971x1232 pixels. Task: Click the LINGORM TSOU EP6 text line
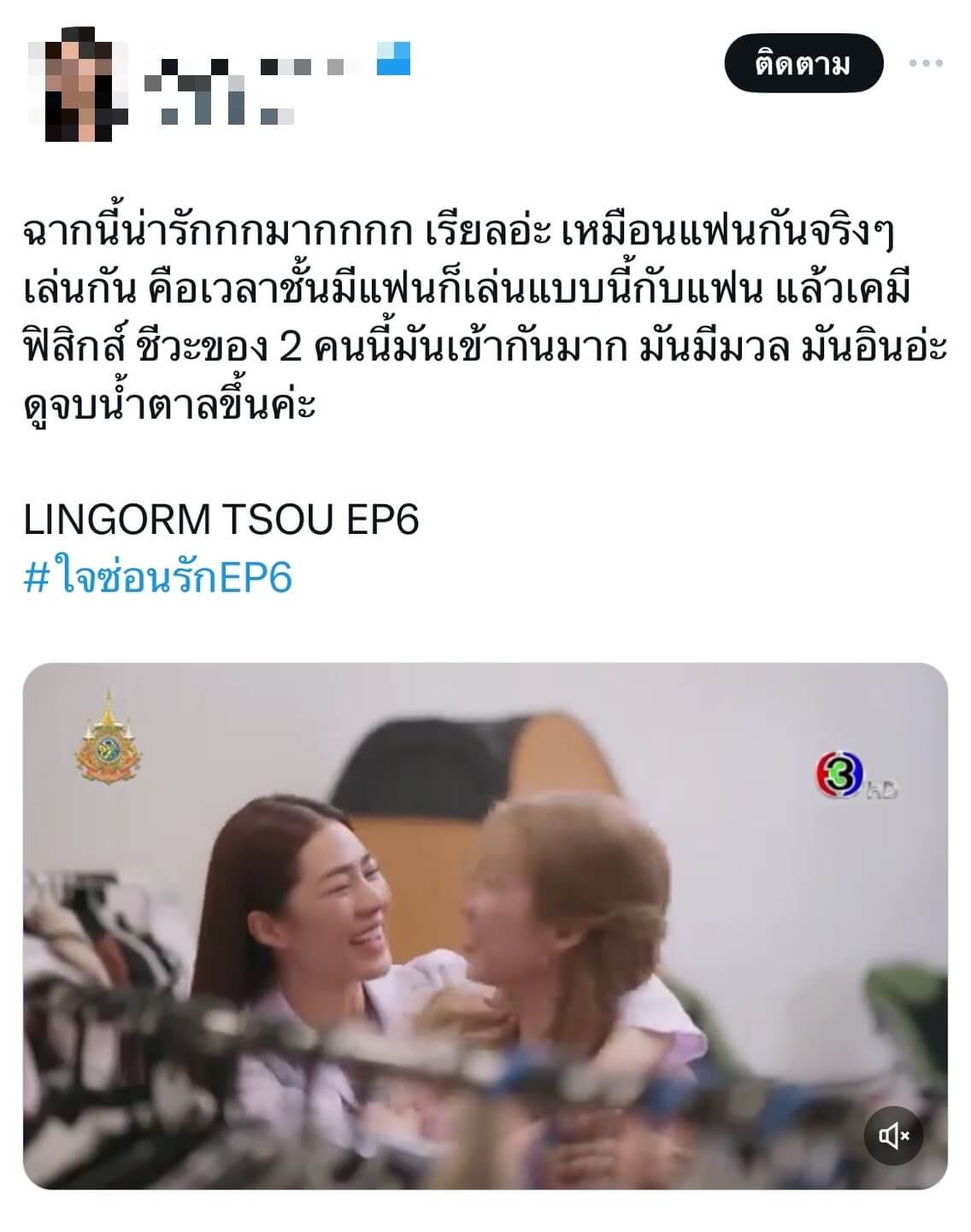221,520
